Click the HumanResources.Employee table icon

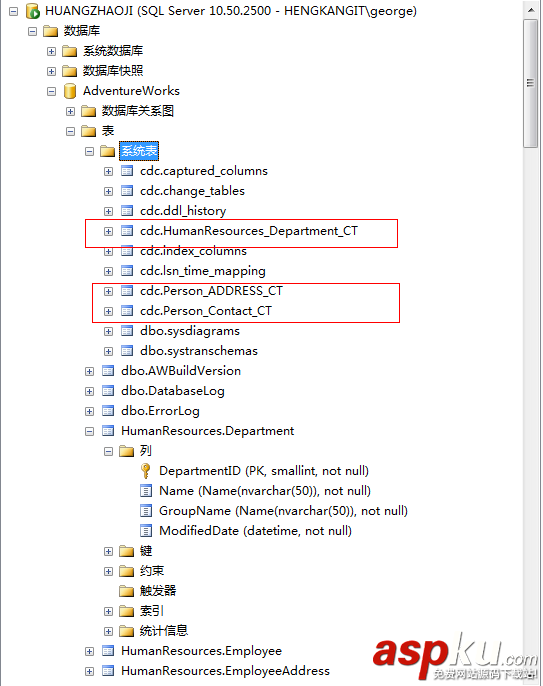(108, 651)
